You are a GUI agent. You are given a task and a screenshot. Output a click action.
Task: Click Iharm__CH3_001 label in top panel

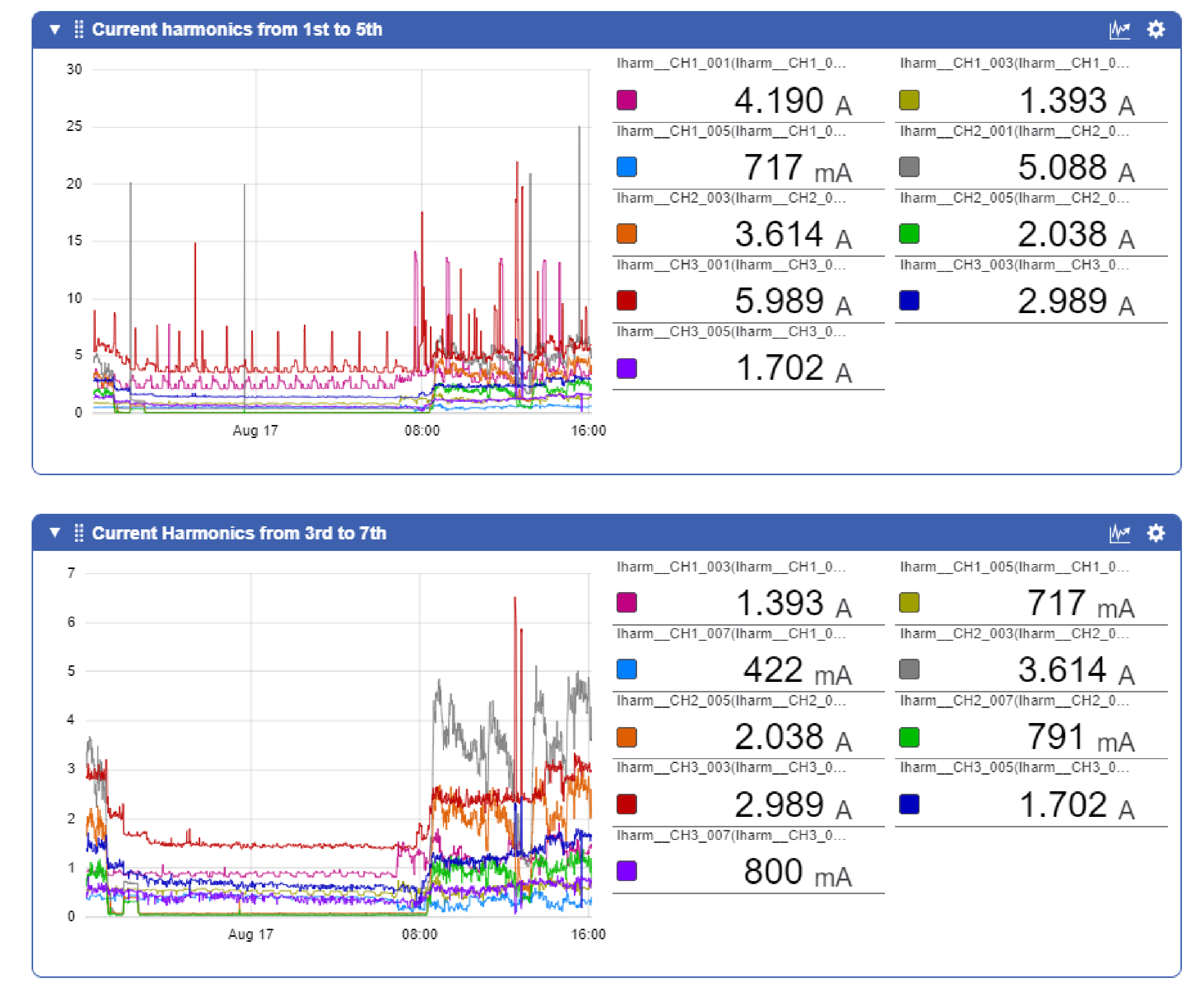(731, 264)
